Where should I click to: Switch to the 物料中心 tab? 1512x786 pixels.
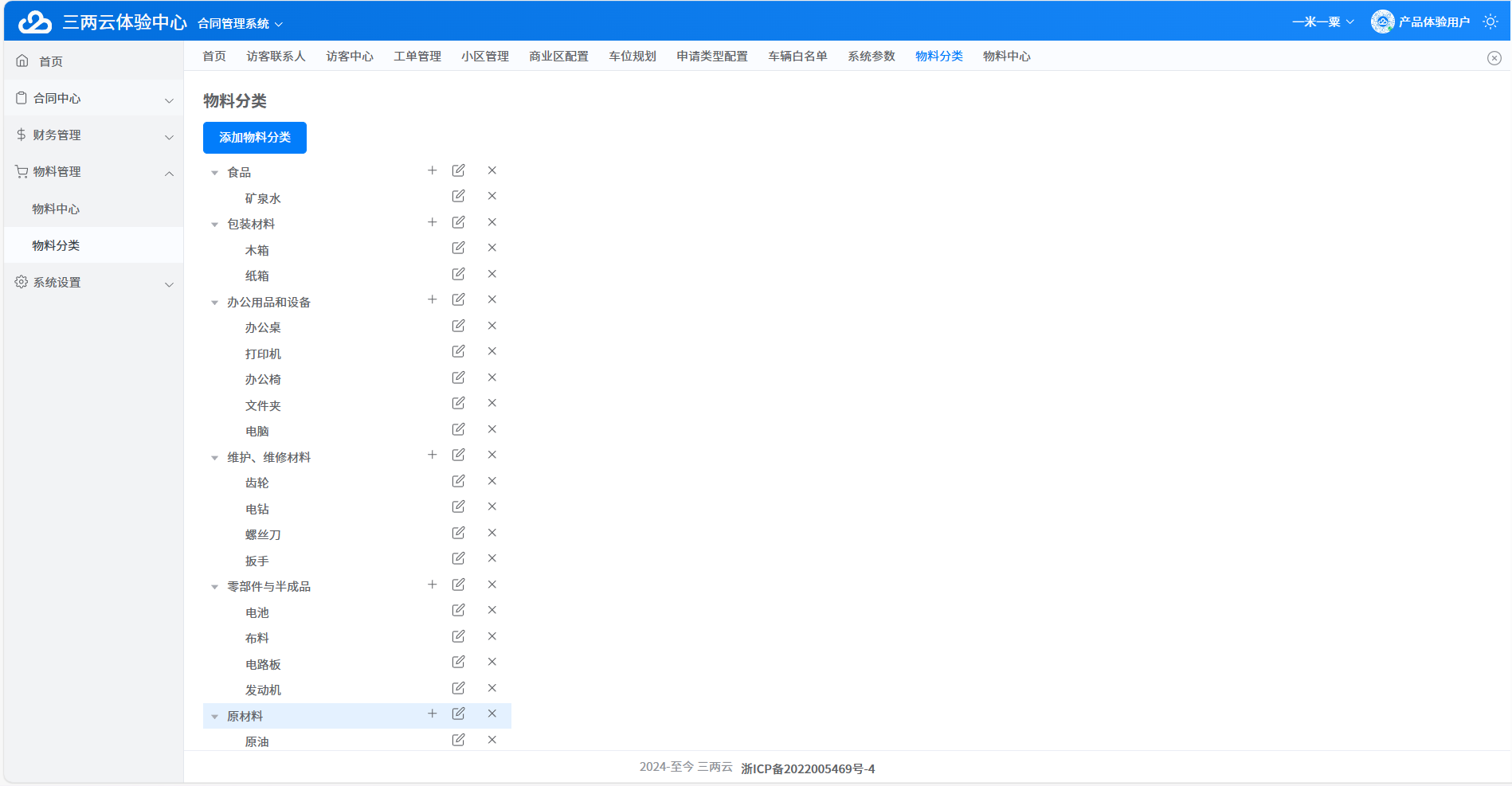1007,57
